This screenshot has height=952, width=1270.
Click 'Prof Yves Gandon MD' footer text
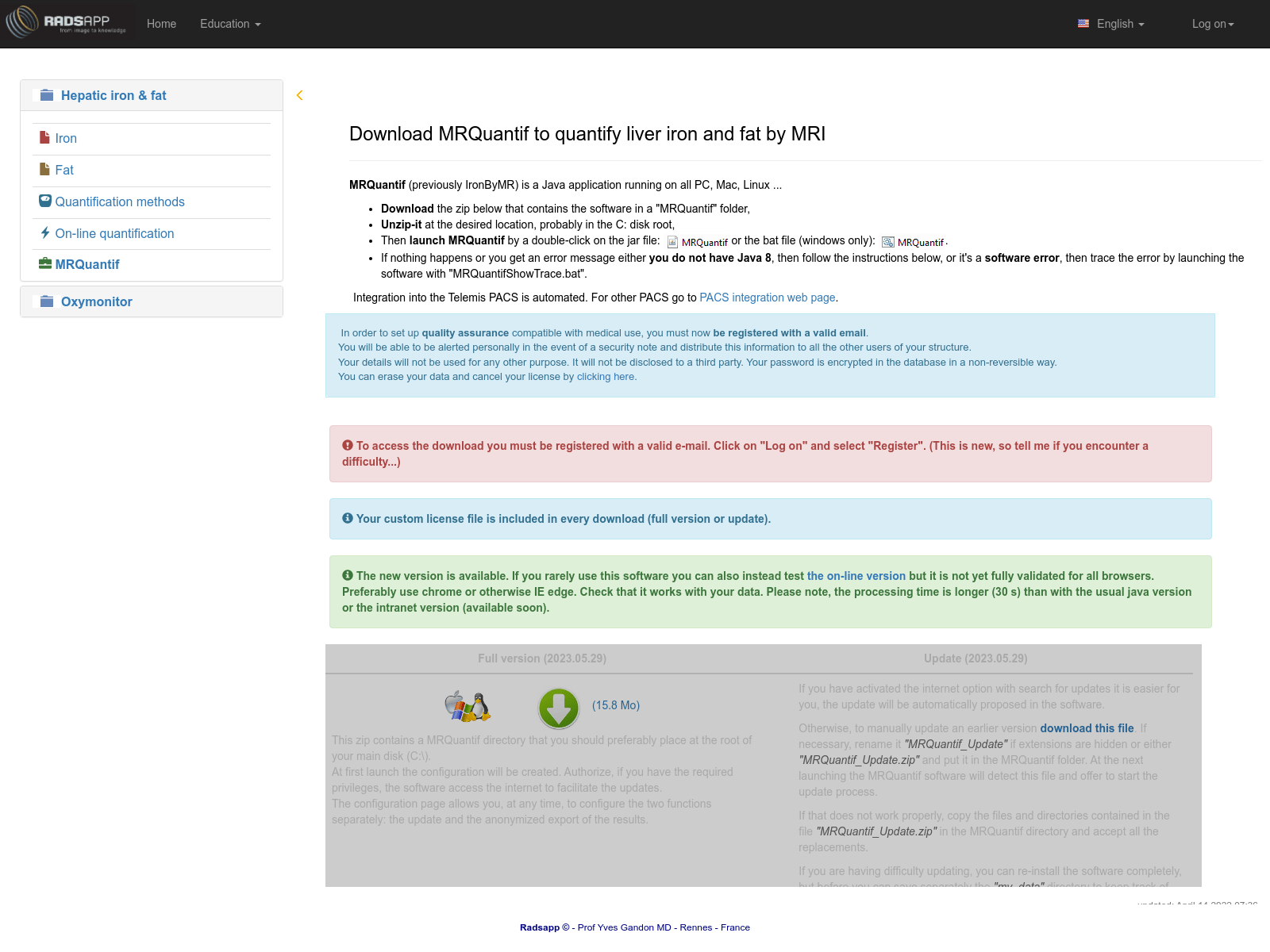pyautogui.click(x=625, y=927)
